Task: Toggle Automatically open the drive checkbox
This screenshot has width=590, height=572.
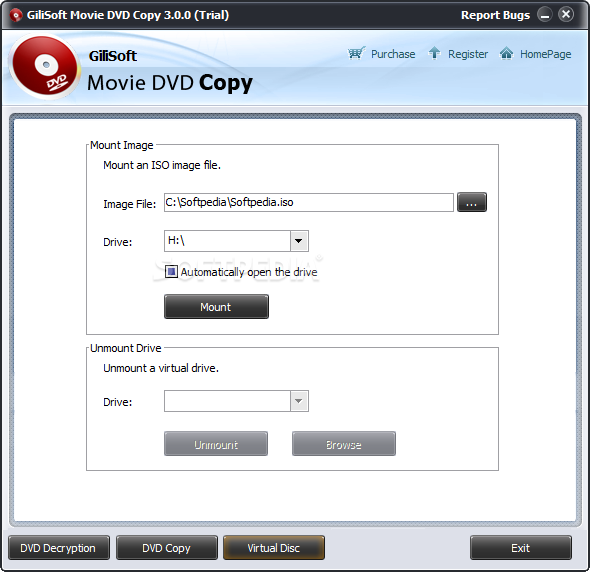Action: click(x=171, y=271)
